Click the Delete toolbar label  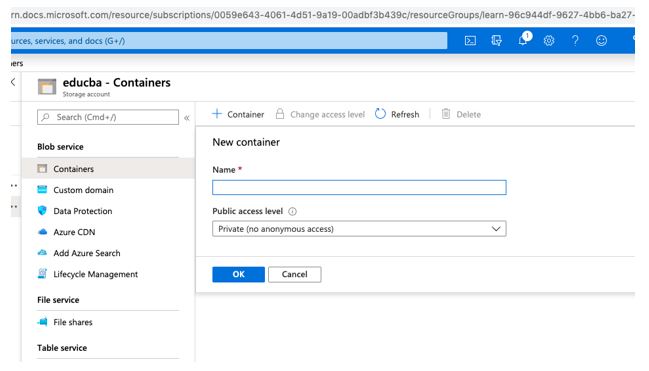(x=469, y=114)
